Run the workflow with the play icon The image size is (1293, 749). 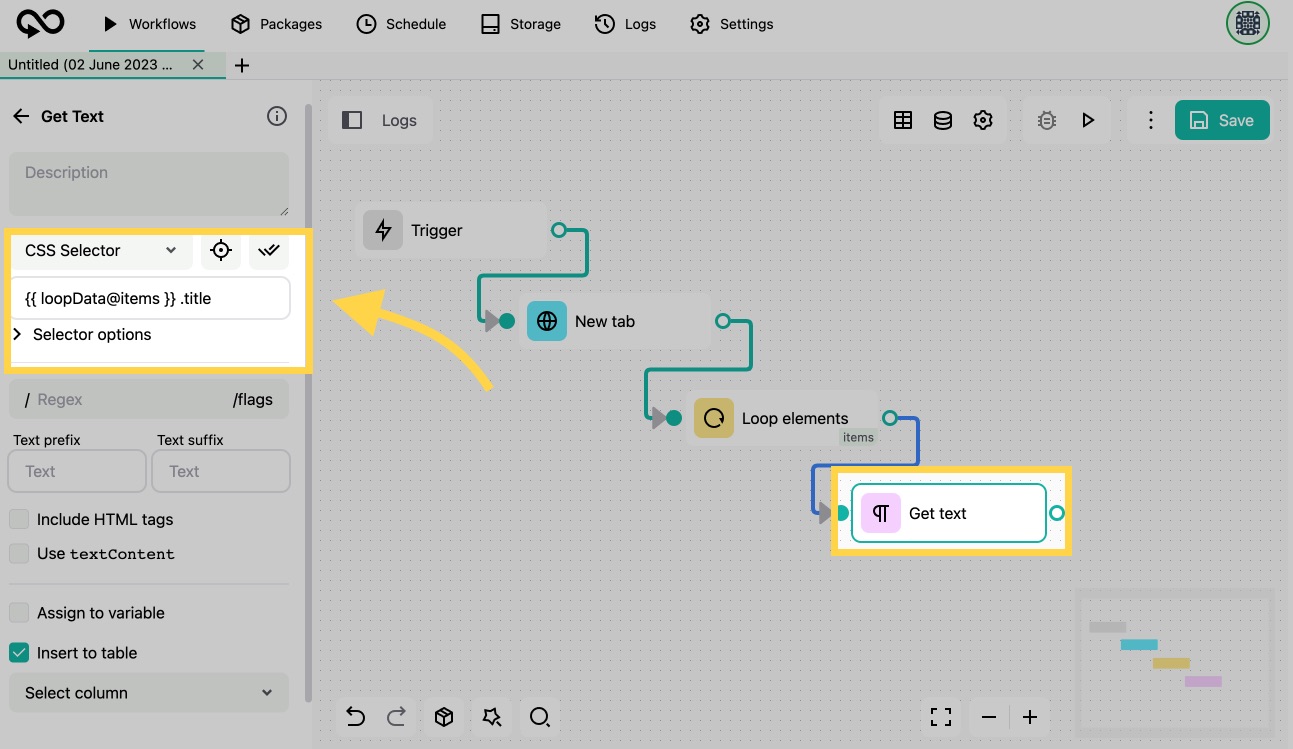tap(1088, 120)
